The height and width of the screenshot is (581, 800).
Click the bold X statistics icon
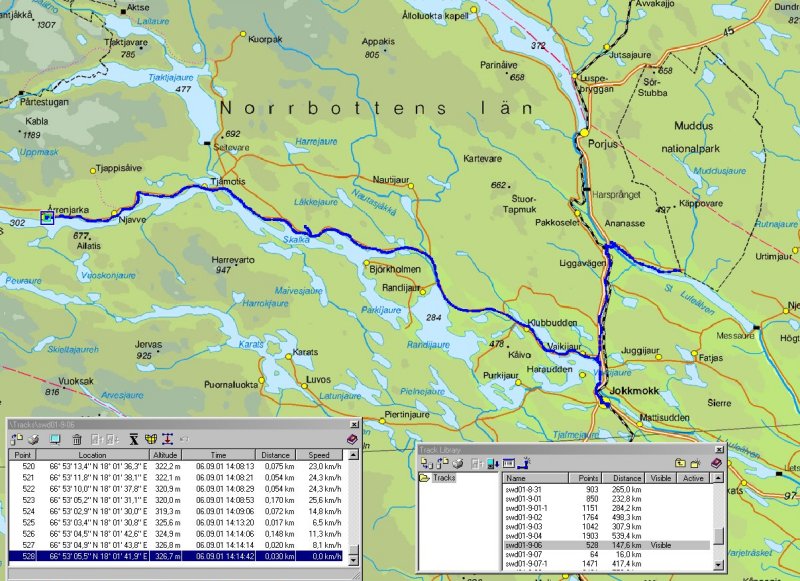tap(133, 439)
